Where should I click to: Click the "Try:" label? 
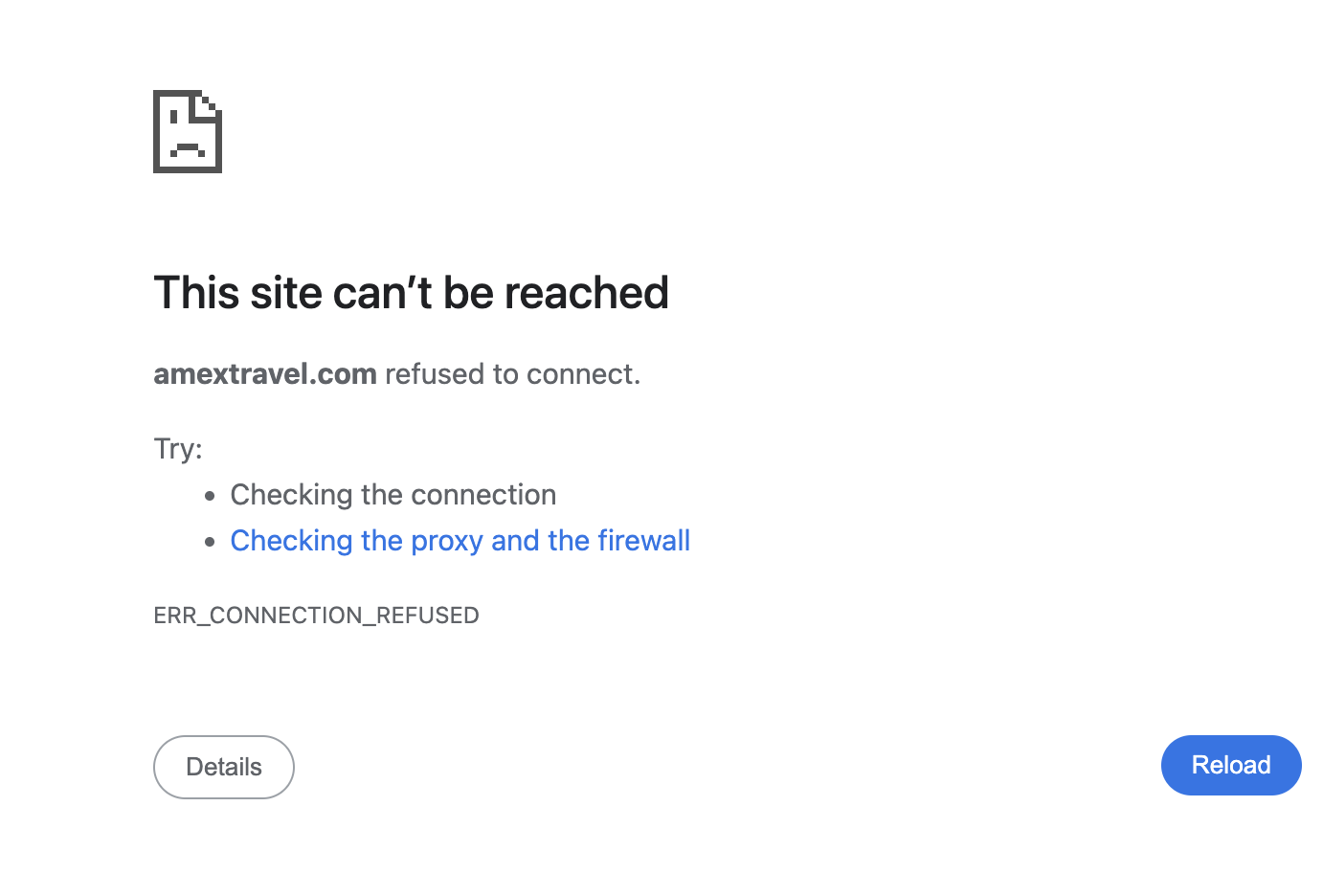[178, 448]
